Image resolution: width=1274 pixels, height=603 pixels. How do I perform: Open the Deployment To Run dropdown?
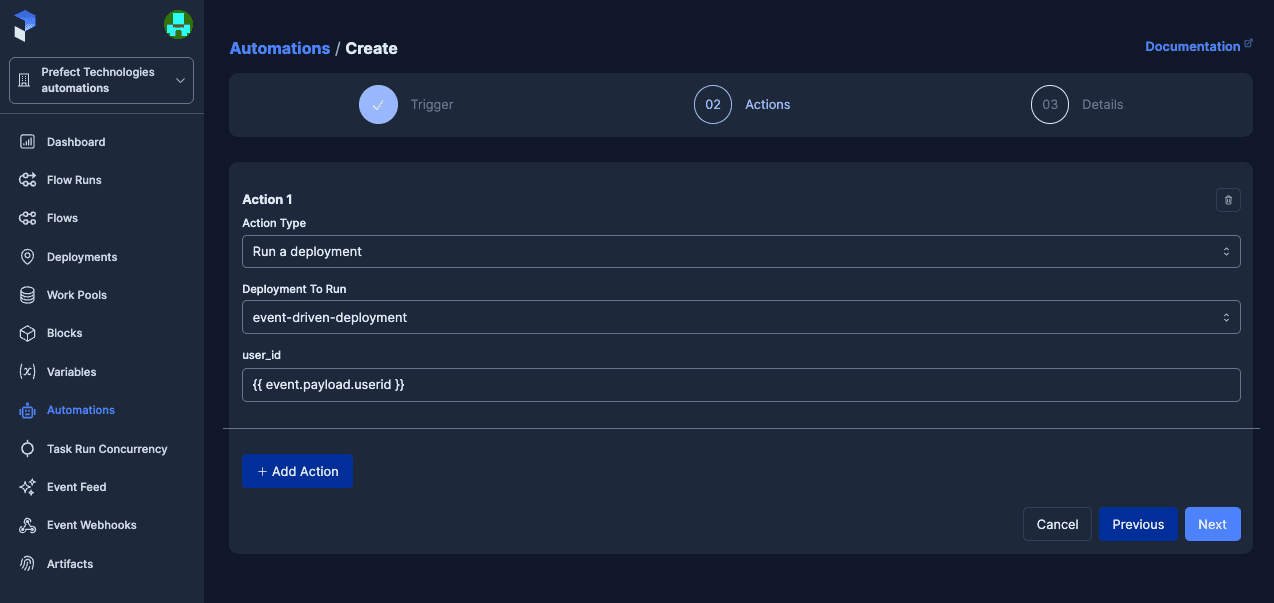740,317
